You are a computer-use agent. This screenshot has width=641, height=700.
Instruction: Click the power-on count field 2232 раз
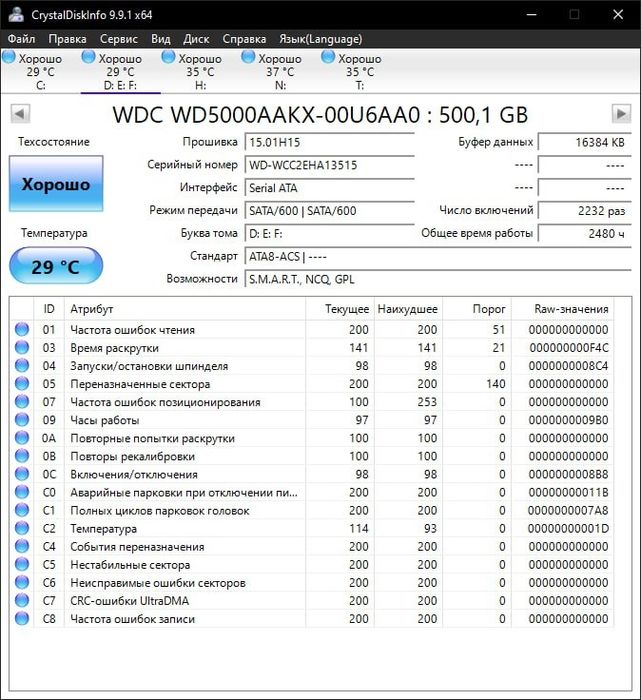585,211
